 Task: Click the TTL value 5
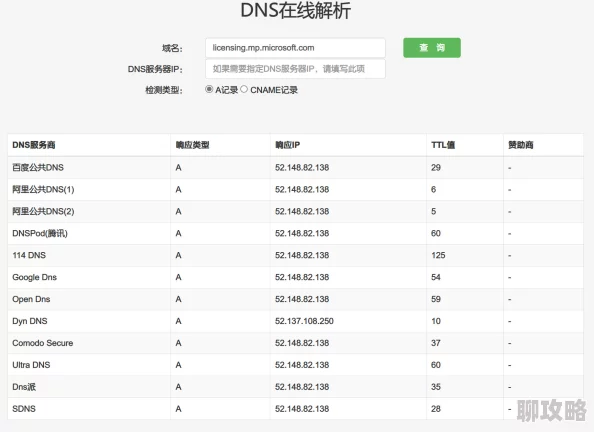point(433,211)
